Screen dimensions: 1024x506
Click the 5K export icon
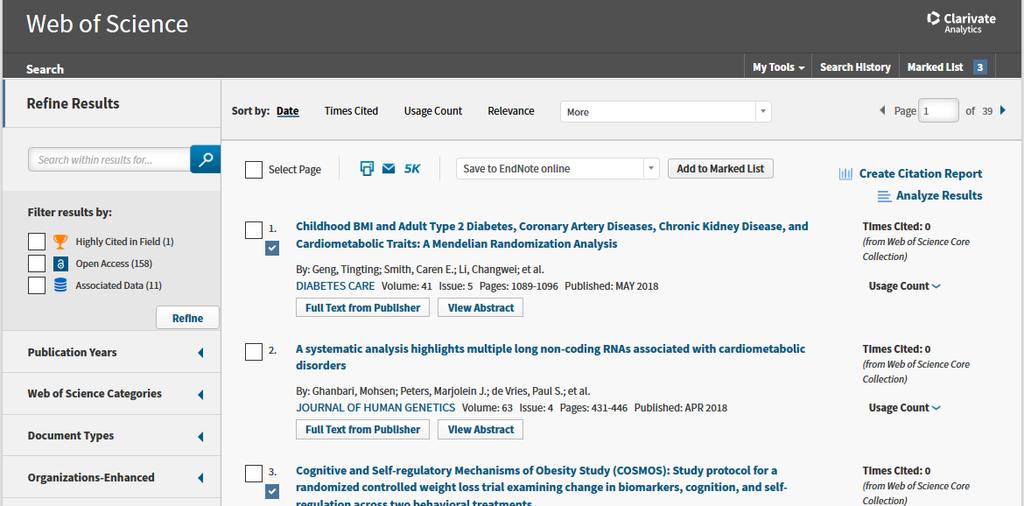pyautogui.click(x=412, y=168)
